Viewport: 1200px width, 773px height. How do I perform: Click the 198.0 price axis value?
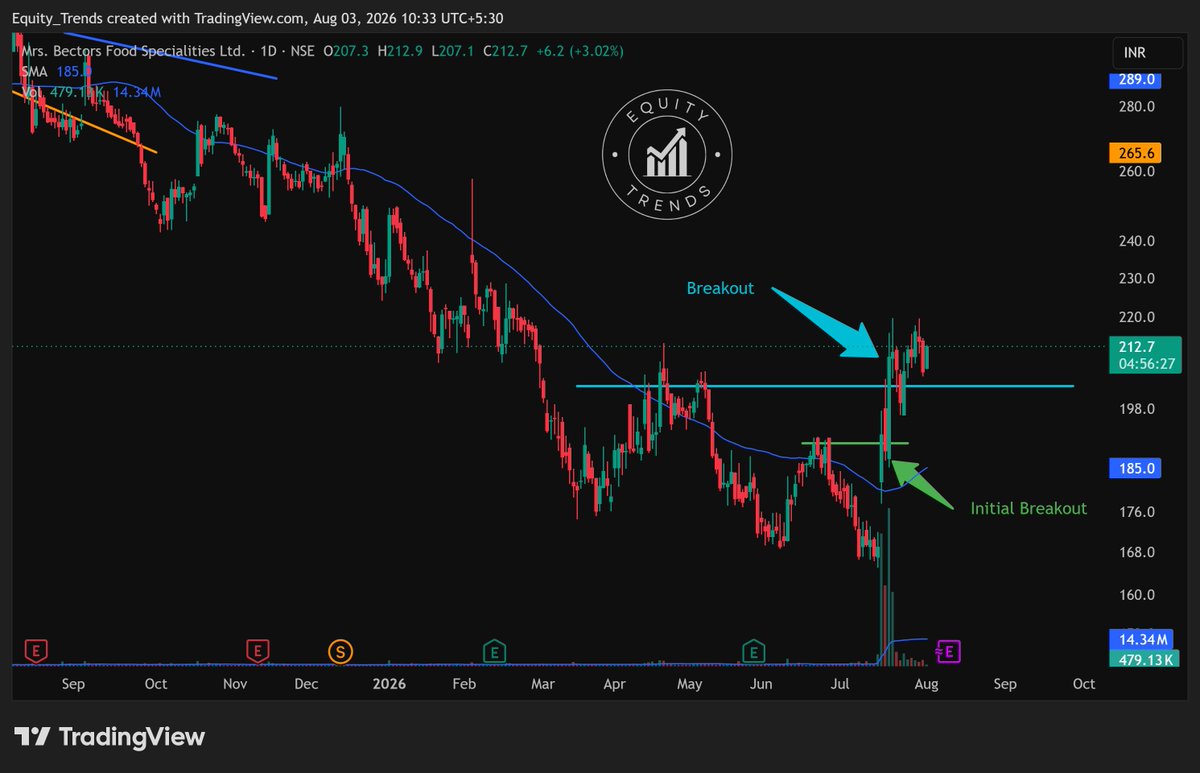(1139, 409)
